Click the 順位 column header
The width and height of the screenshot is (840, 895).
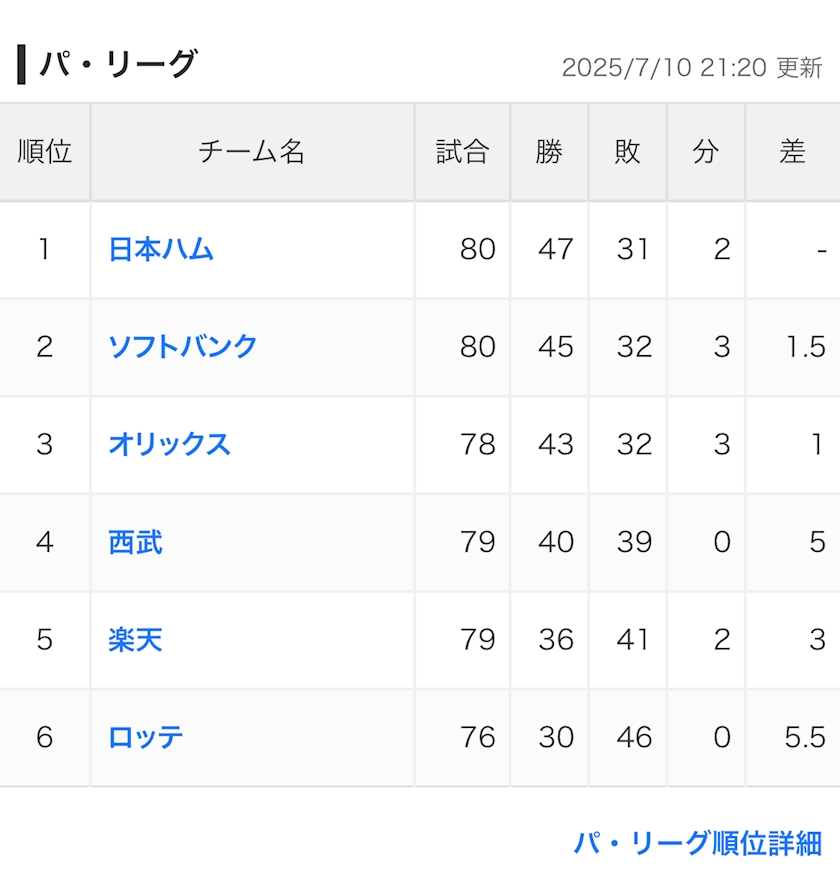pos(45,152)
